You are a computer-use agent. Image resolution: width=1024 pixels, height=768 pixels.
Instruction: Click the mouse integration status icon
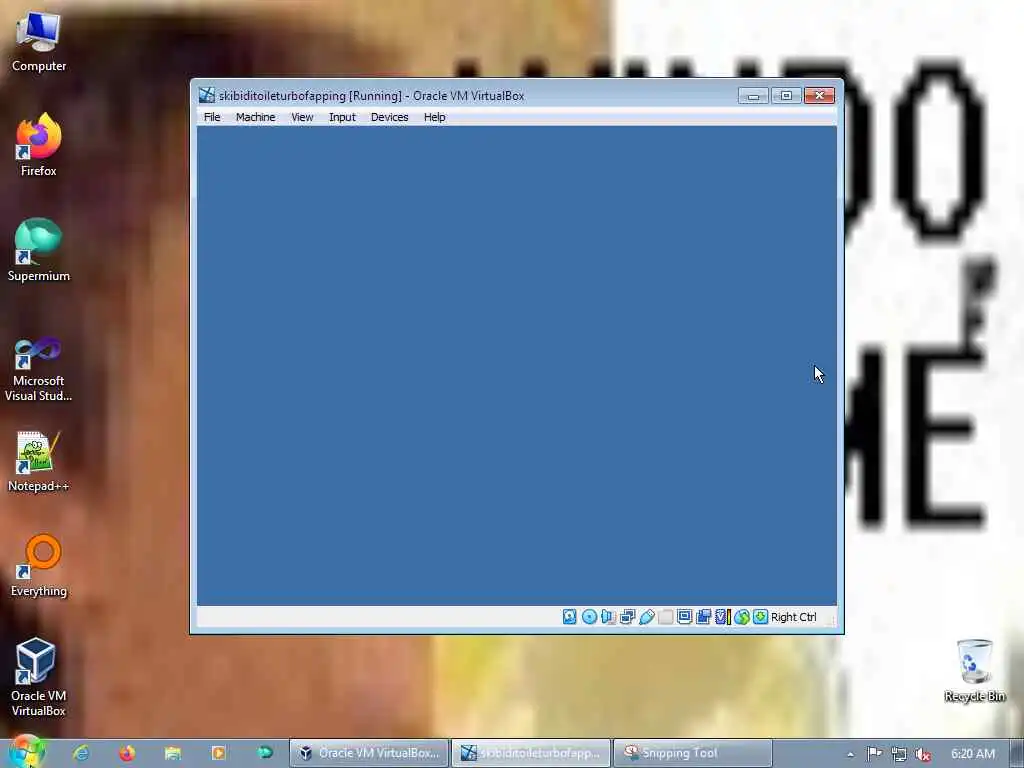[x=741, y=616]
